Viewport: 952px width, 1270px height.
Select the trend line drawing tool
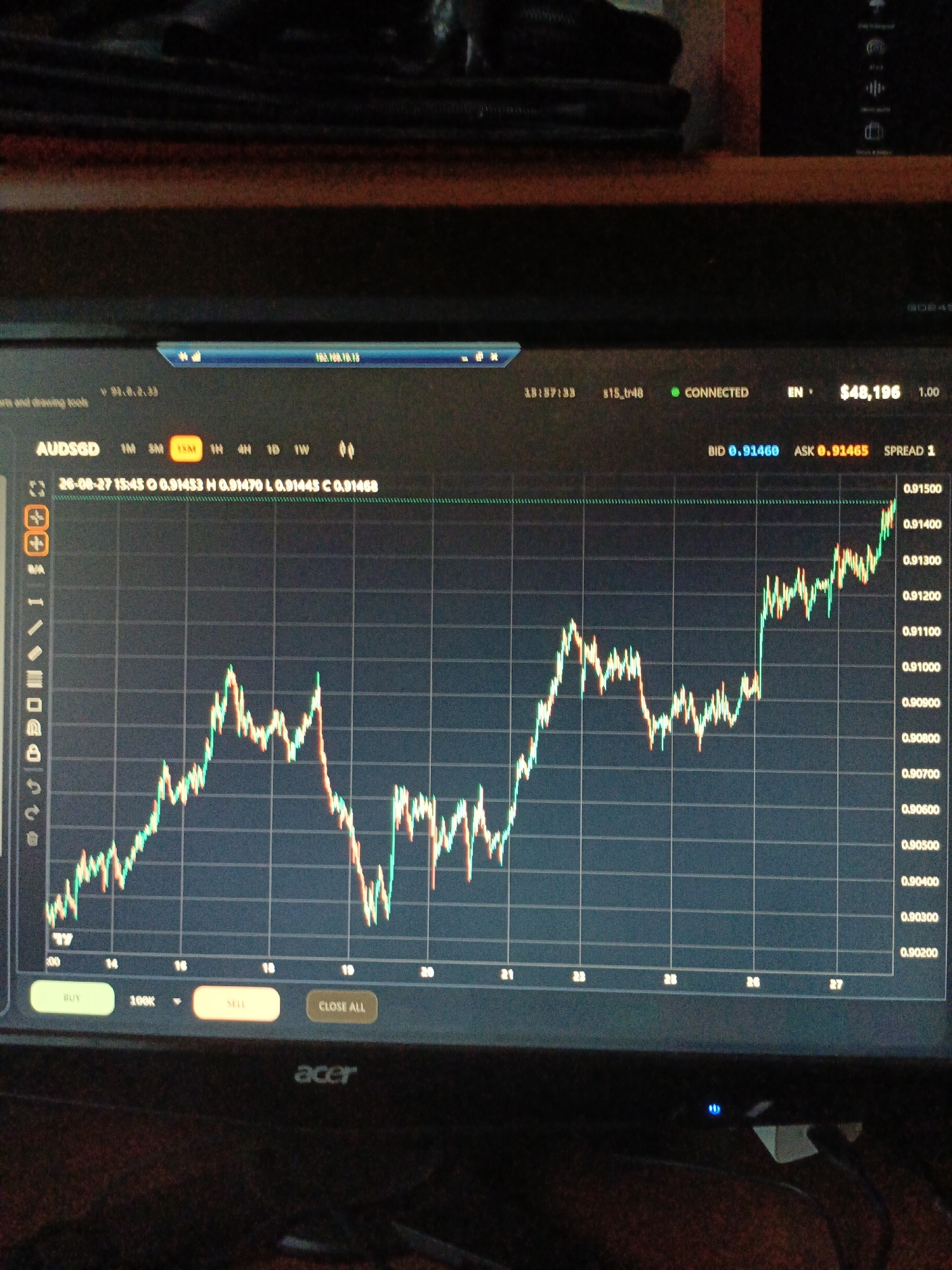[x=36, y=627]
